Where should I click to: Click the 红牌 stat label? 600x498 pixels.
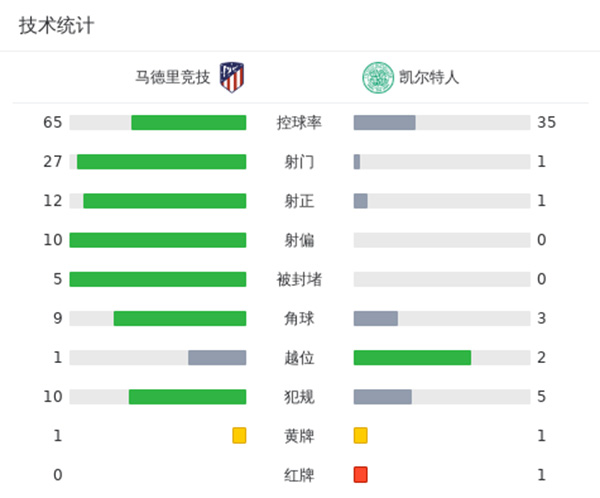coord(299,475)
